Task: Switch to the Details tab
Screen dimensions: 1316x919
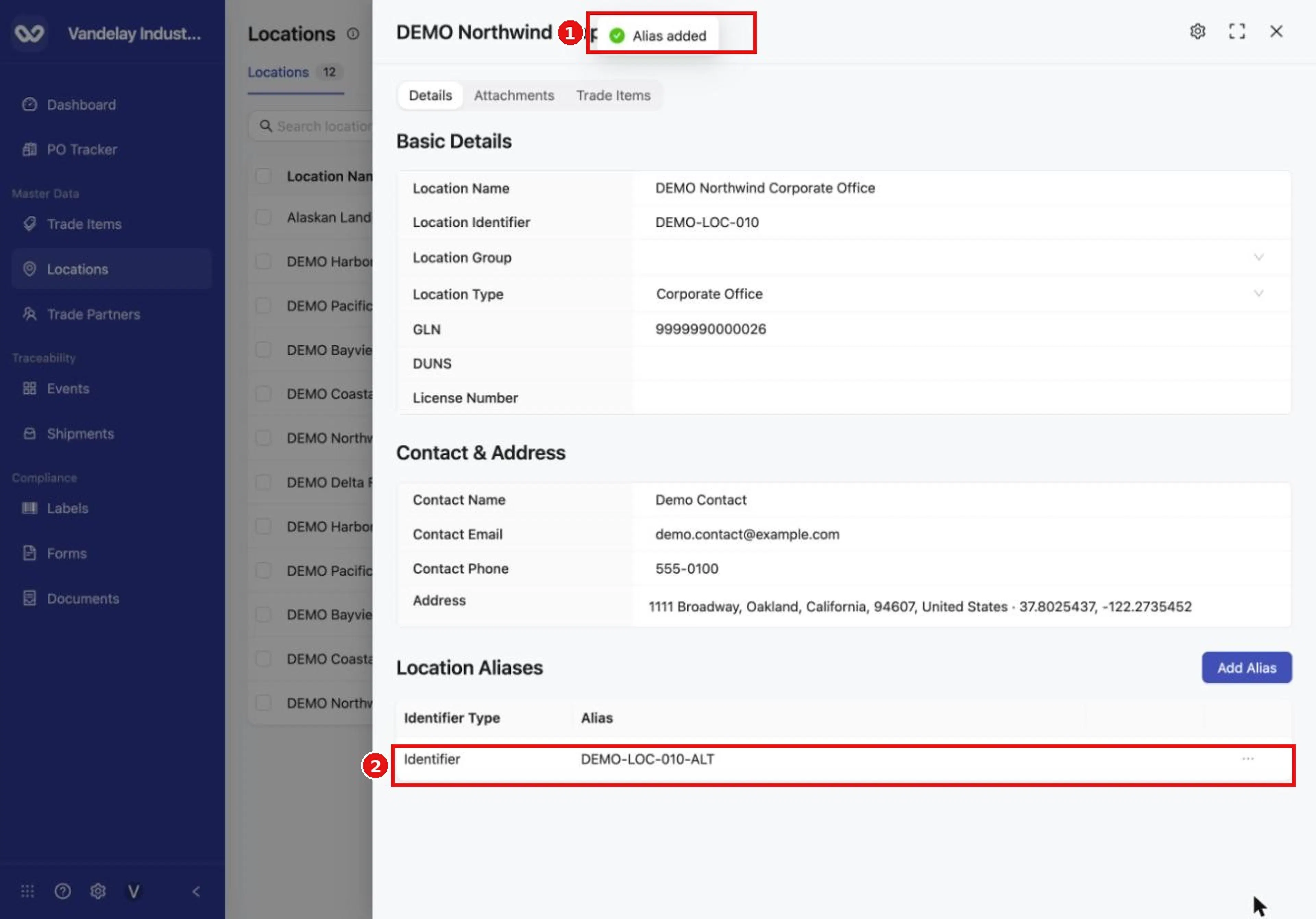Action: point(430,95)
